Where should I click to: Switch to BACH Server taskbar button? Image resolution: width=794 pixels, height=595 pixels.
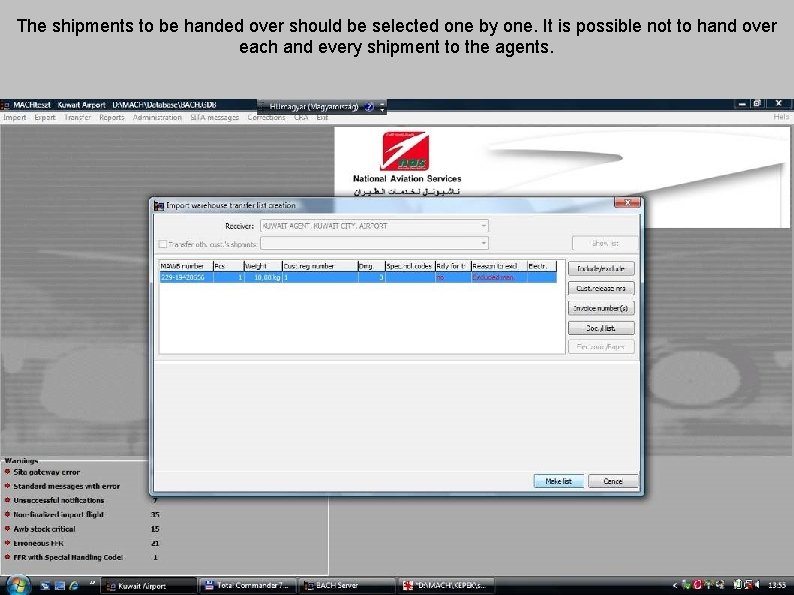point(346,586)
